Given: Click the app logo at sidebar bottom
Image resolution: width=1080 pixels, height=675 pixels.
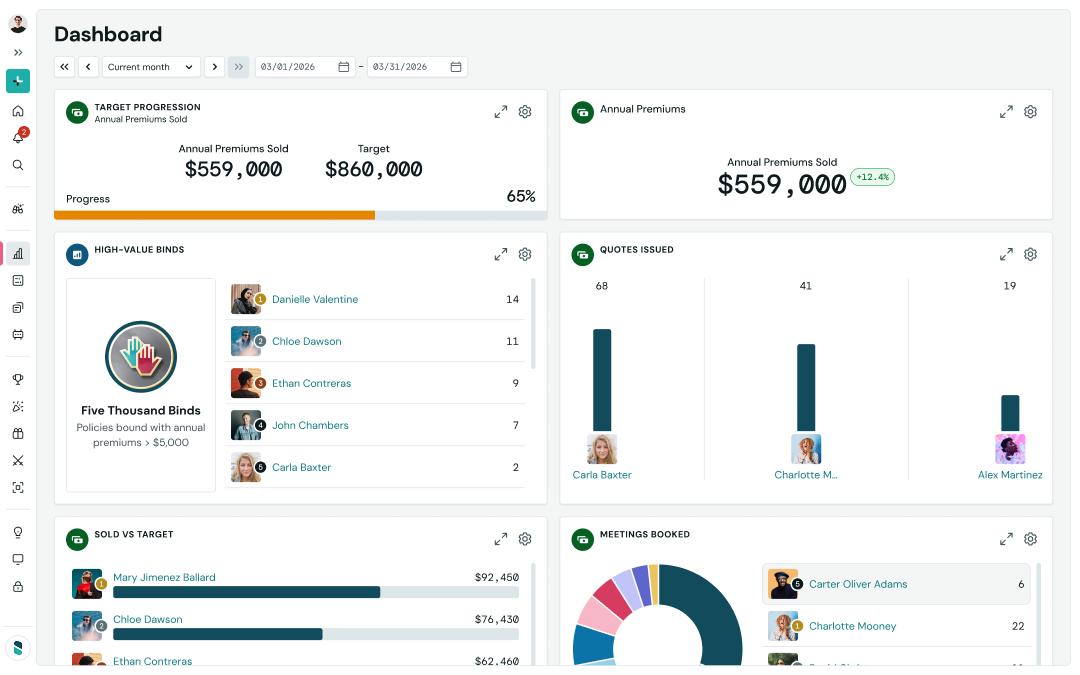Looking at the screenshot, I should (x=18, y=647).
